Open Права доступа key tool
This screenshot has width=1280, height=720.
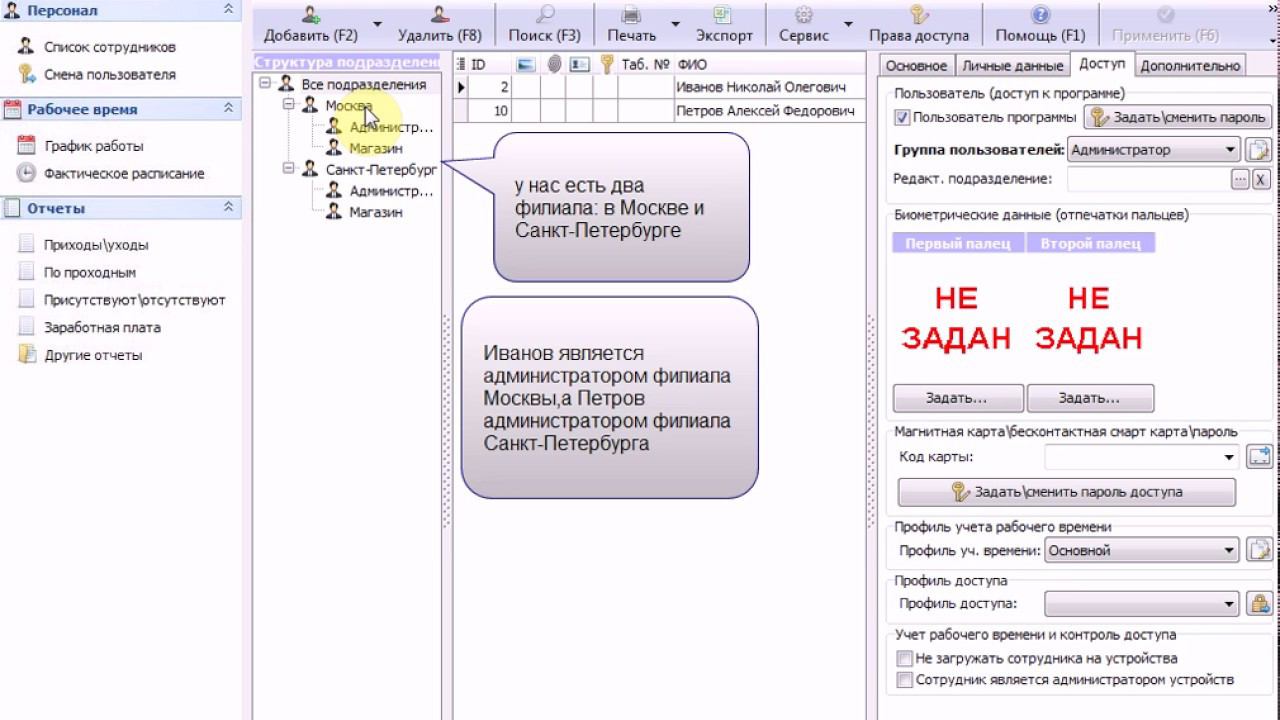tap(919, 15)
